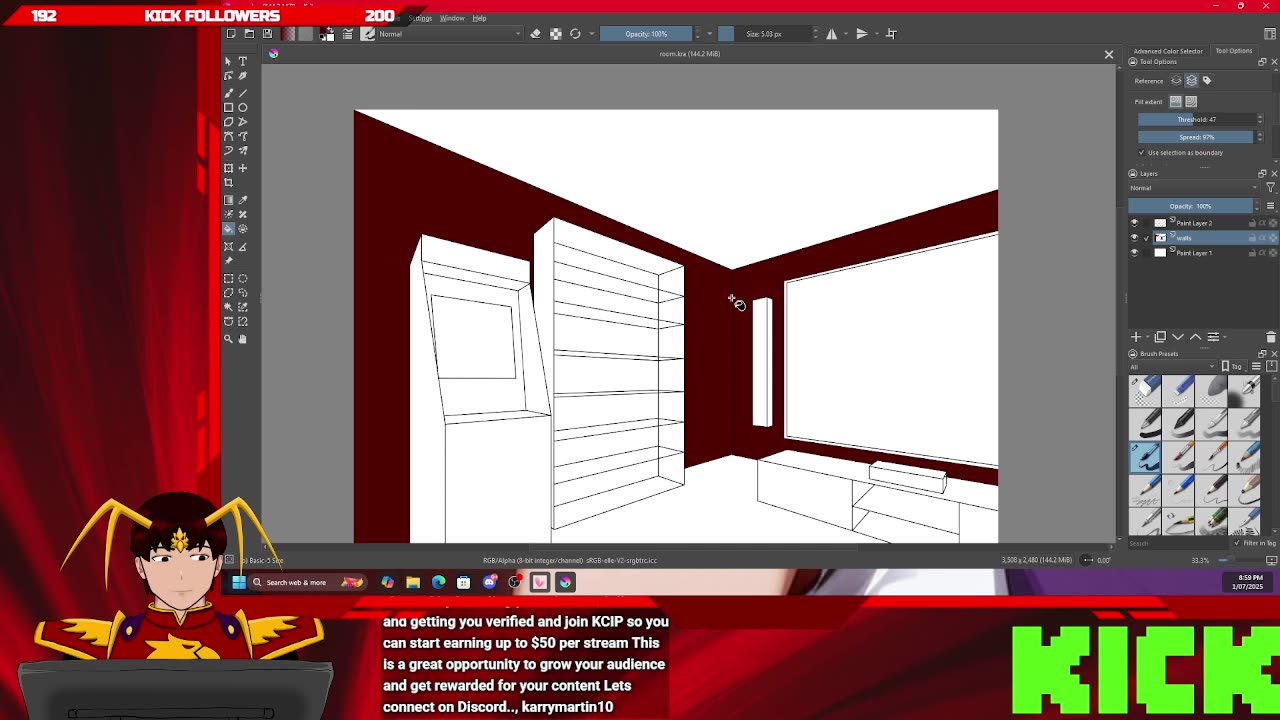Duplicate the layer using the copy icon
Viewport: 1280px width, 720px height.
1160,337
